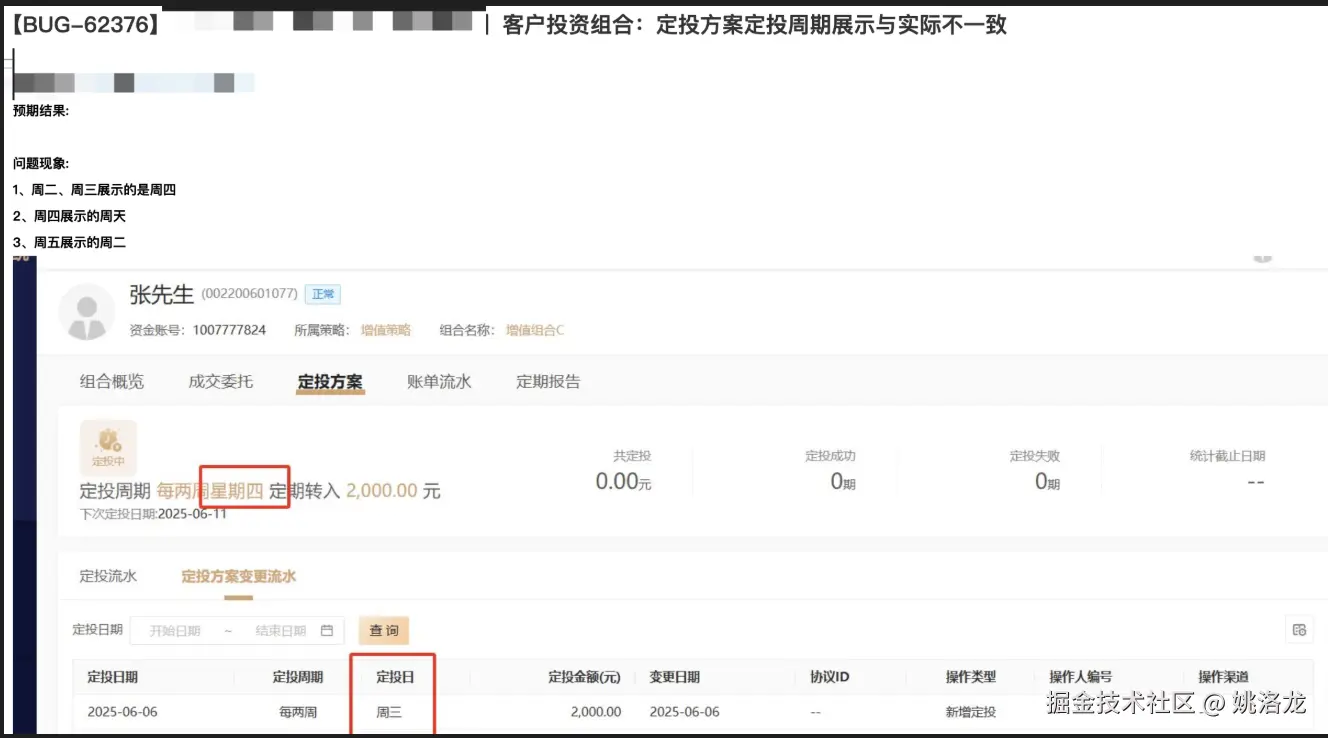Click the 定投成功 0期 value

[x=843, y=482]
